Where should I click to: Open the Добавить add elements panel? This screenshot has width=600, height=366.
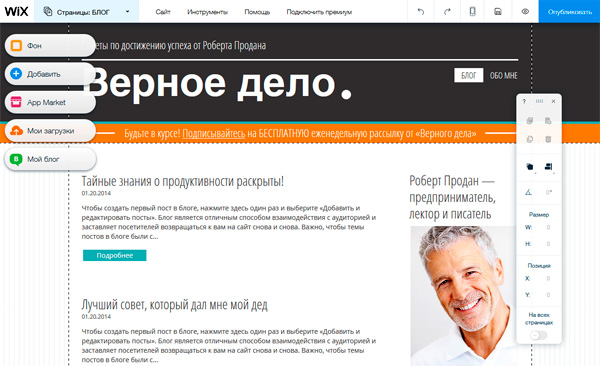click(x=50, y=74)
